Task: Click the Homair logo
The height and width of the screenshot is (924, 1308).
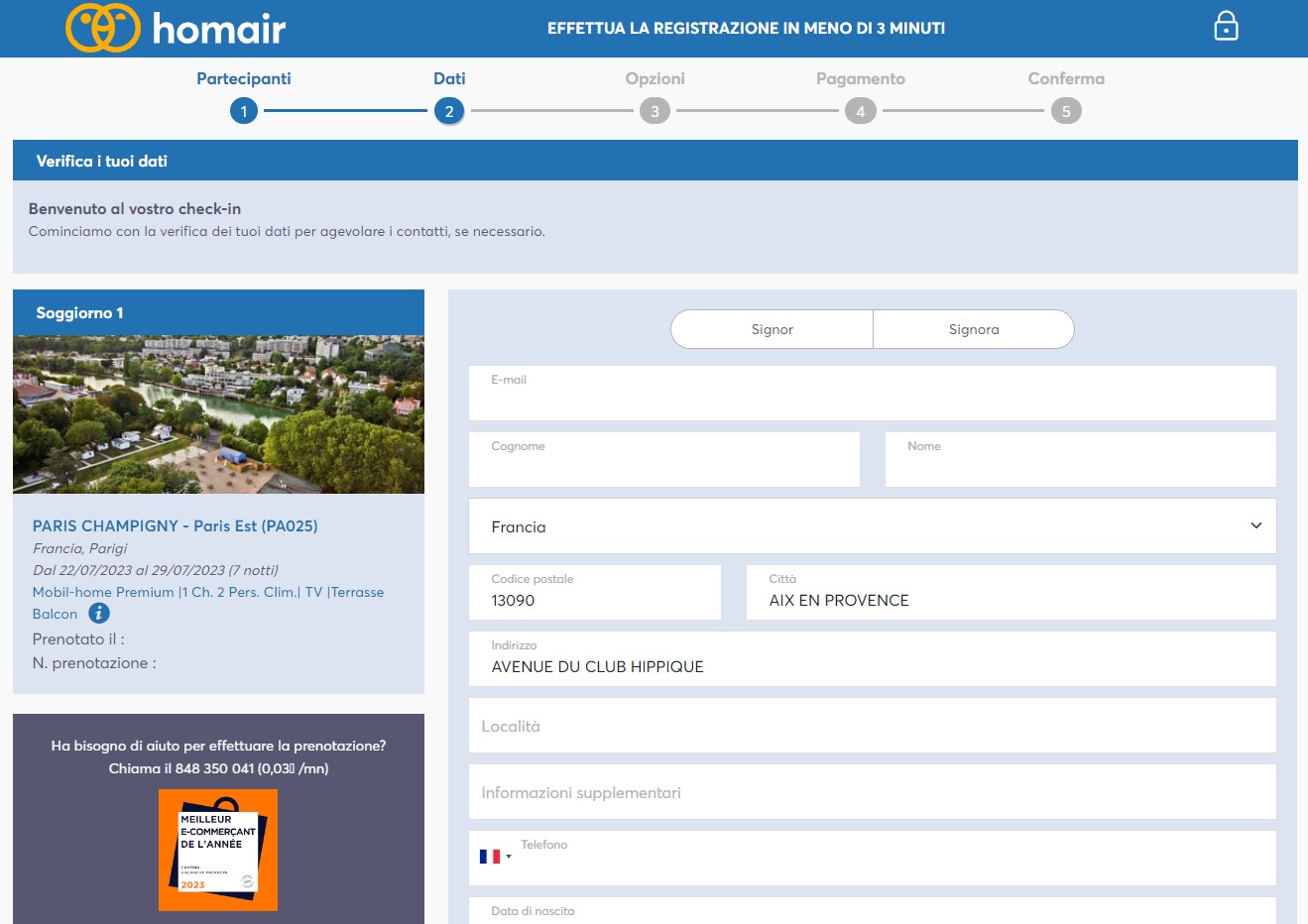Action: [x=176, y=28]
